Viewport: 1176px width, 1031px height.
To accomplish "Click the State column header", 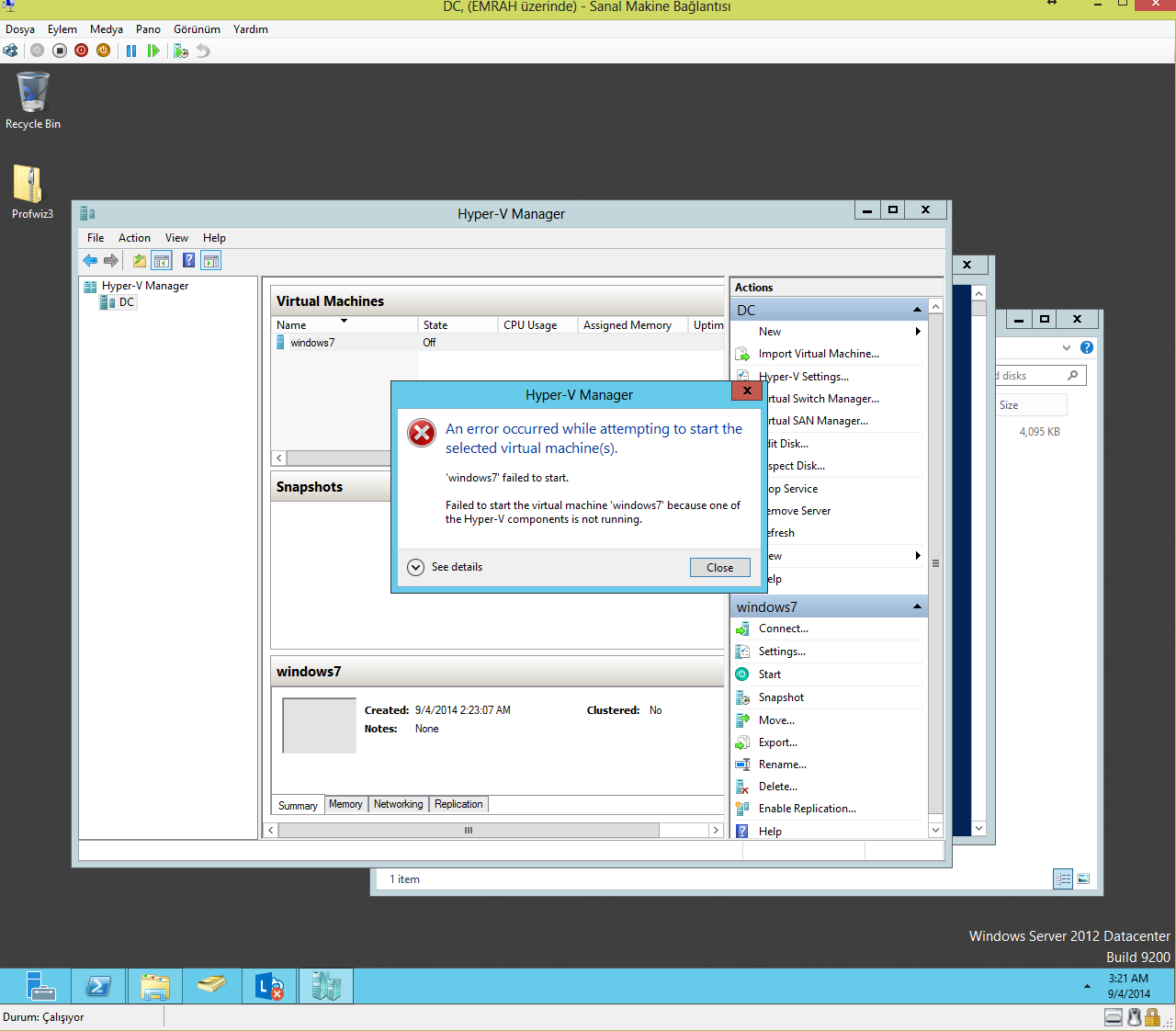I will click(458, 325).
